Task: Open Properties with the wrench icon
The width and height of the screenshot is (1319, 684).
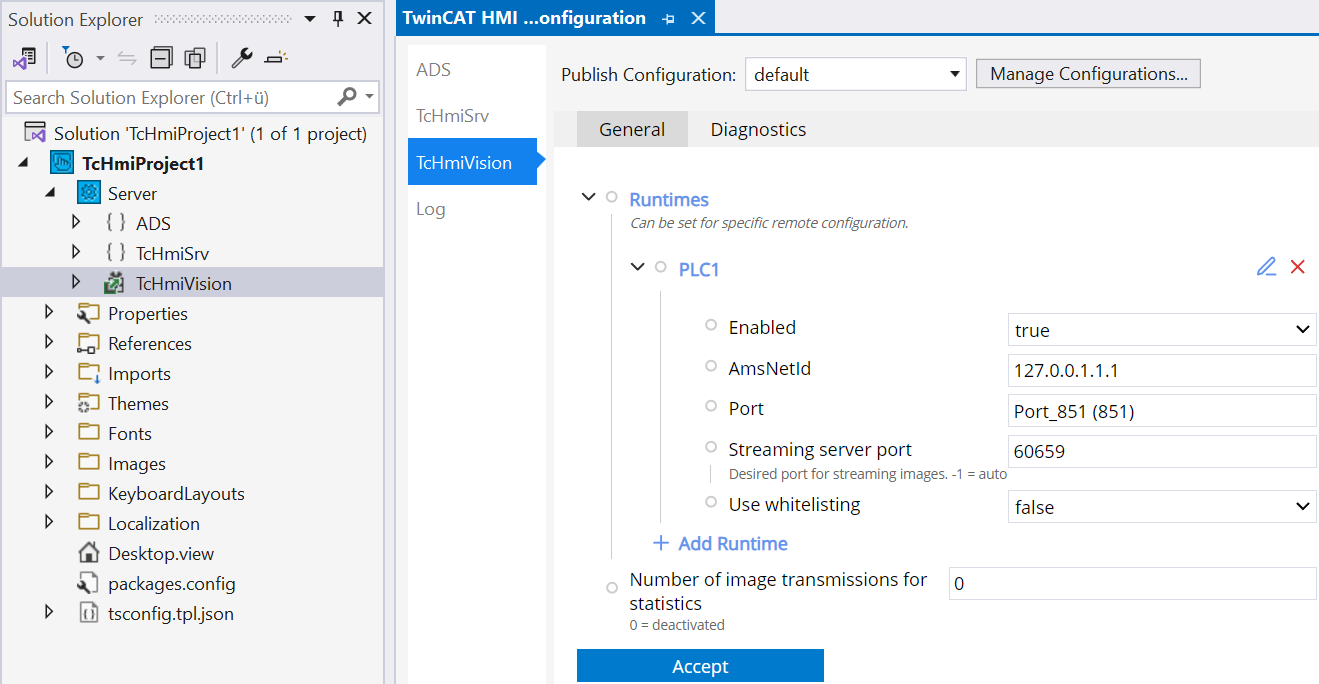Action: click(241, 58)
